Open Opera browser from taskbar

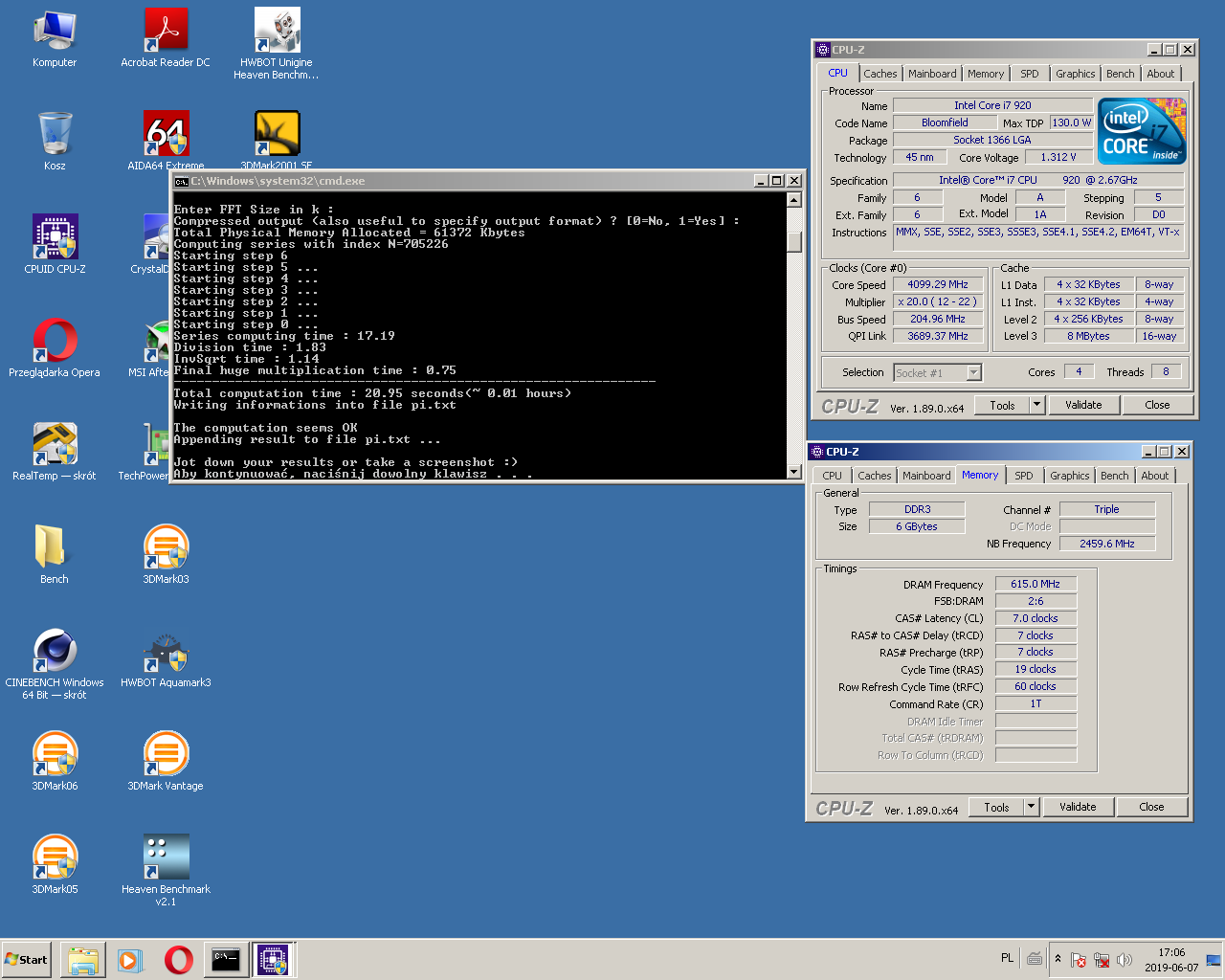click(x=178, y=960)
